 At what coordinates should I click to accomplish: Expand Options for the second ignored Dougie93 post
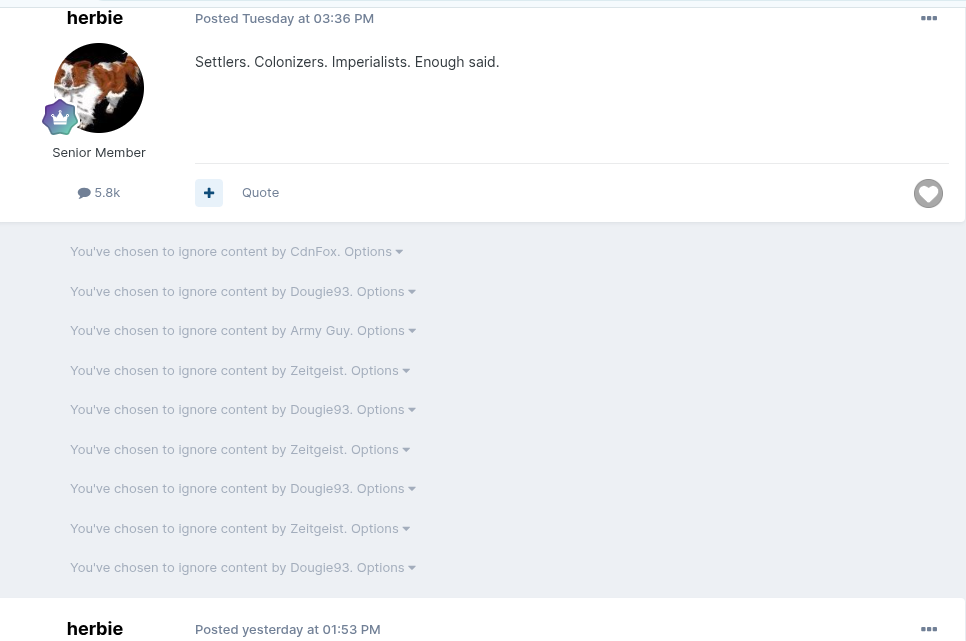click(386, 410)
